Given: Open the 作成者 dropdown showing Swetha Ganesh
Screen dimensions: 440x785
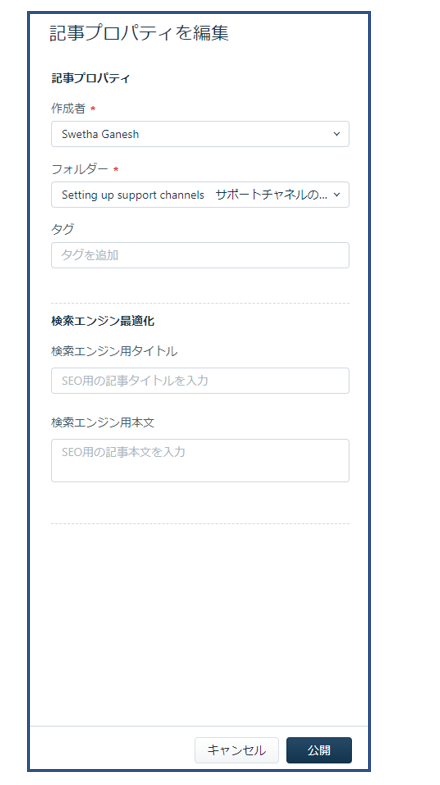Looking at the screenshot, I should pos(200,134).
